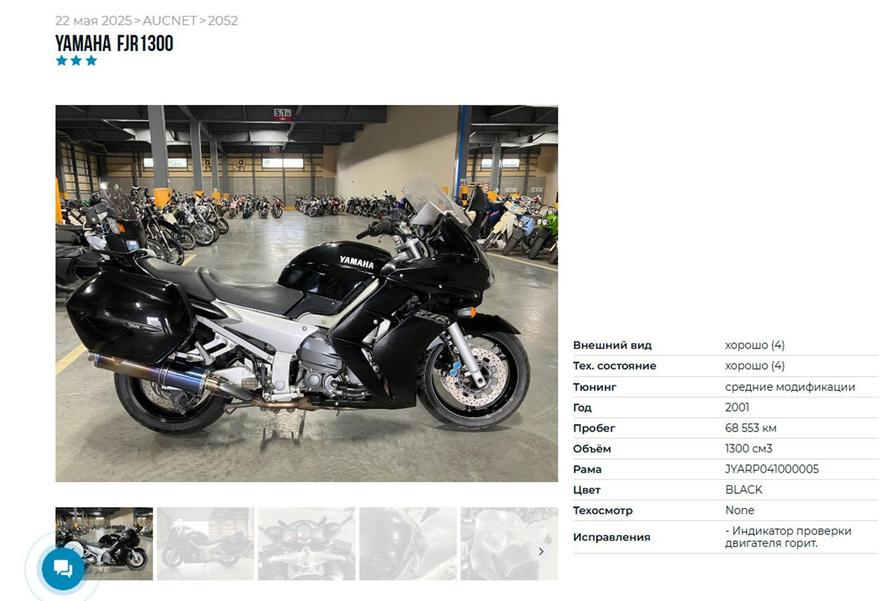
Task: Click the YAMAHA FJR1300 title
Action: 114,43
